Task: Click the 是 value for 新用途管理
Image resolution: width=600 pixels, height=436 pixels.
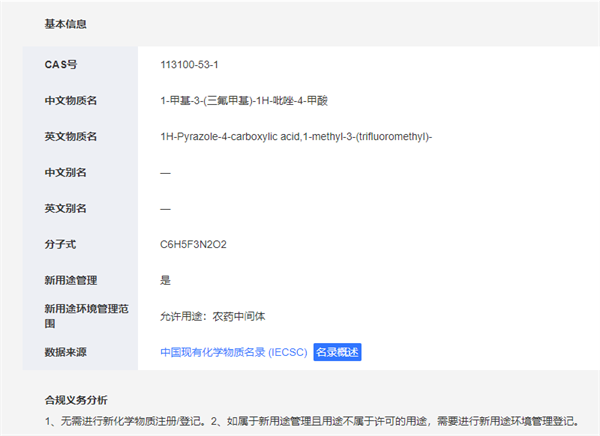Action: (165, 280)
